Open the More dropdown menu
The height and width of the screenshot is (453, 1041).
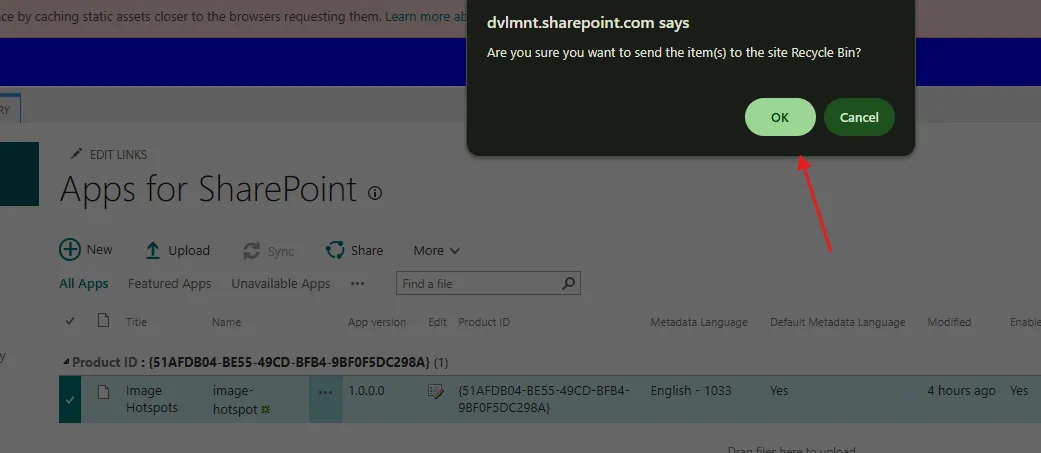(436, 250)
